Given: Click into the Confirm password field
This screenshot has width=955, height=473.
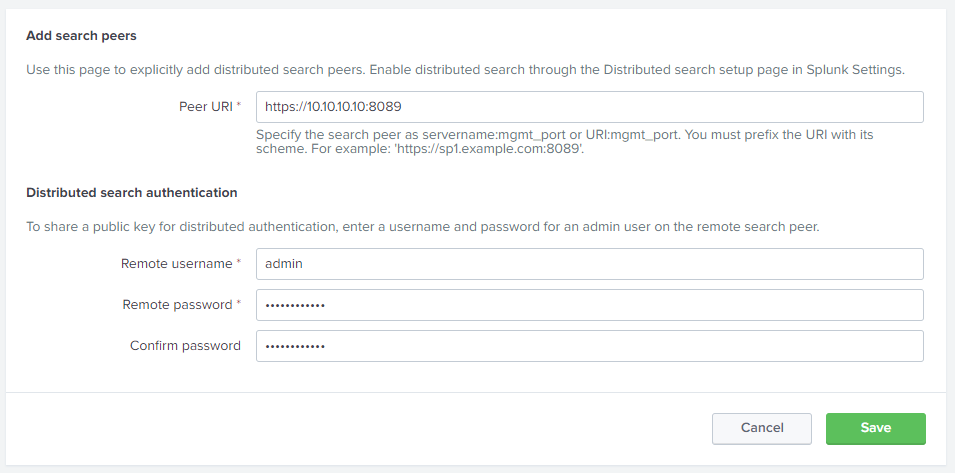Looking at the screenshot, I should click(589, 346).
